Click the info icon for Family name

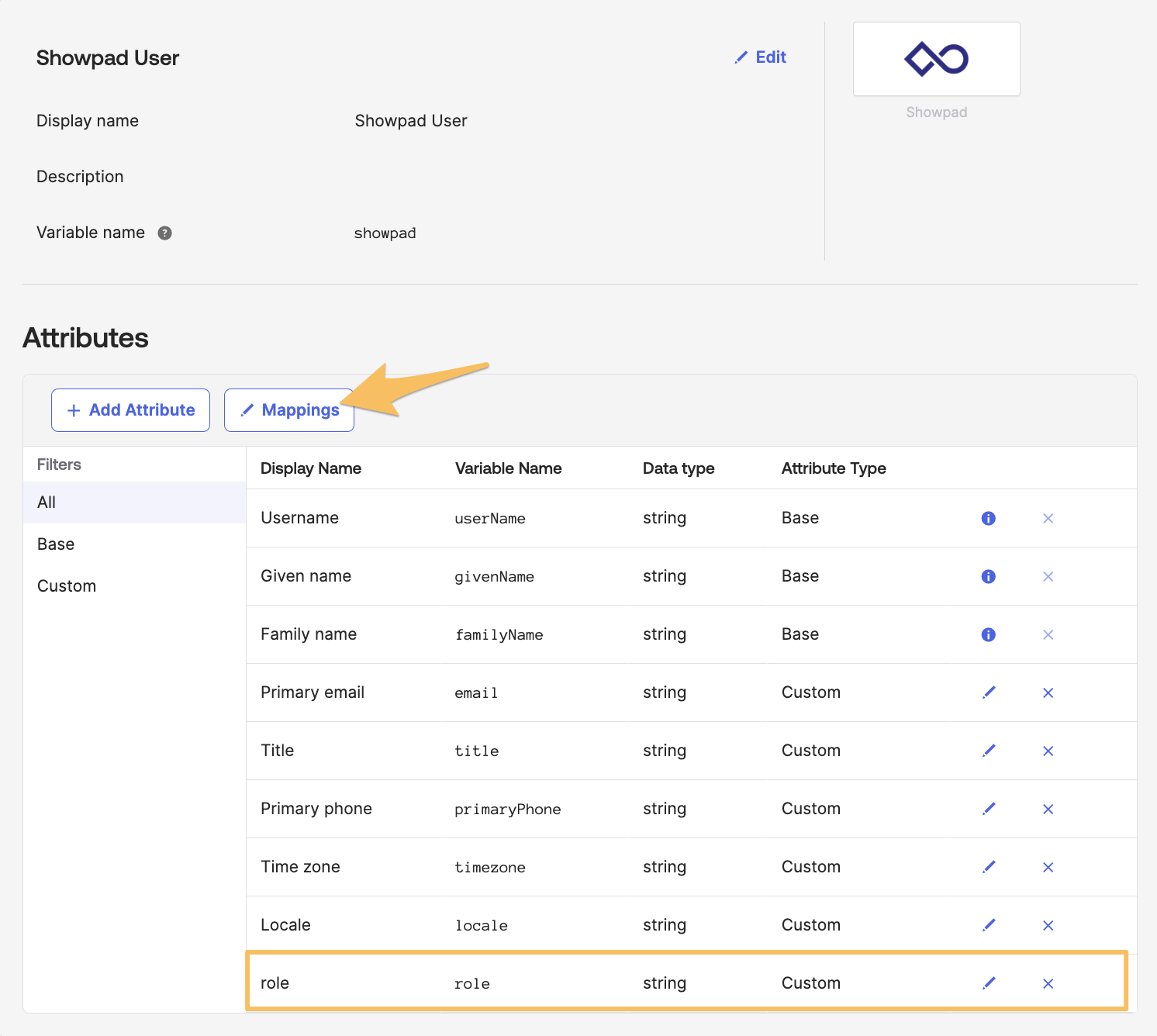[x=988, y=634]
